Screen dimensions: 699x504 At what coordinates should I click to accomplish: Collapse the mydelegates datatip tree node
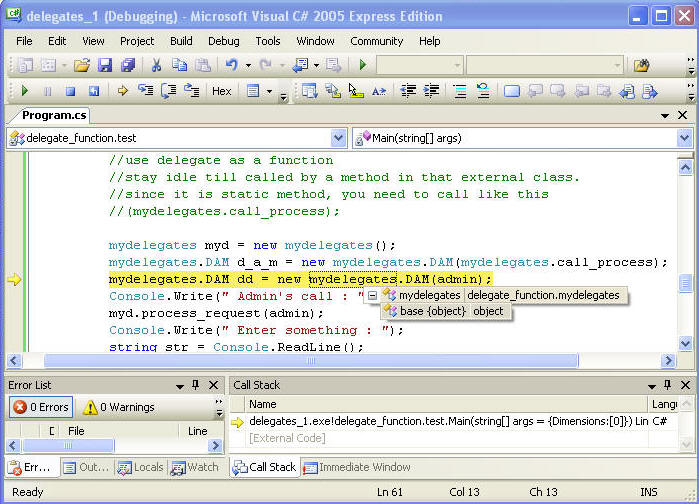tap(372, 295)
